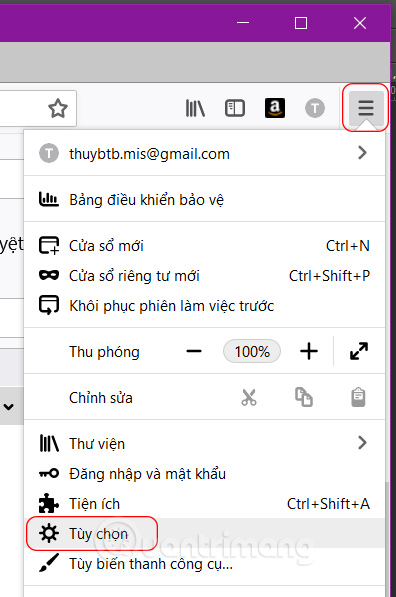Open Thư viện menu item

pyautogui.click(x=204, y=444)
